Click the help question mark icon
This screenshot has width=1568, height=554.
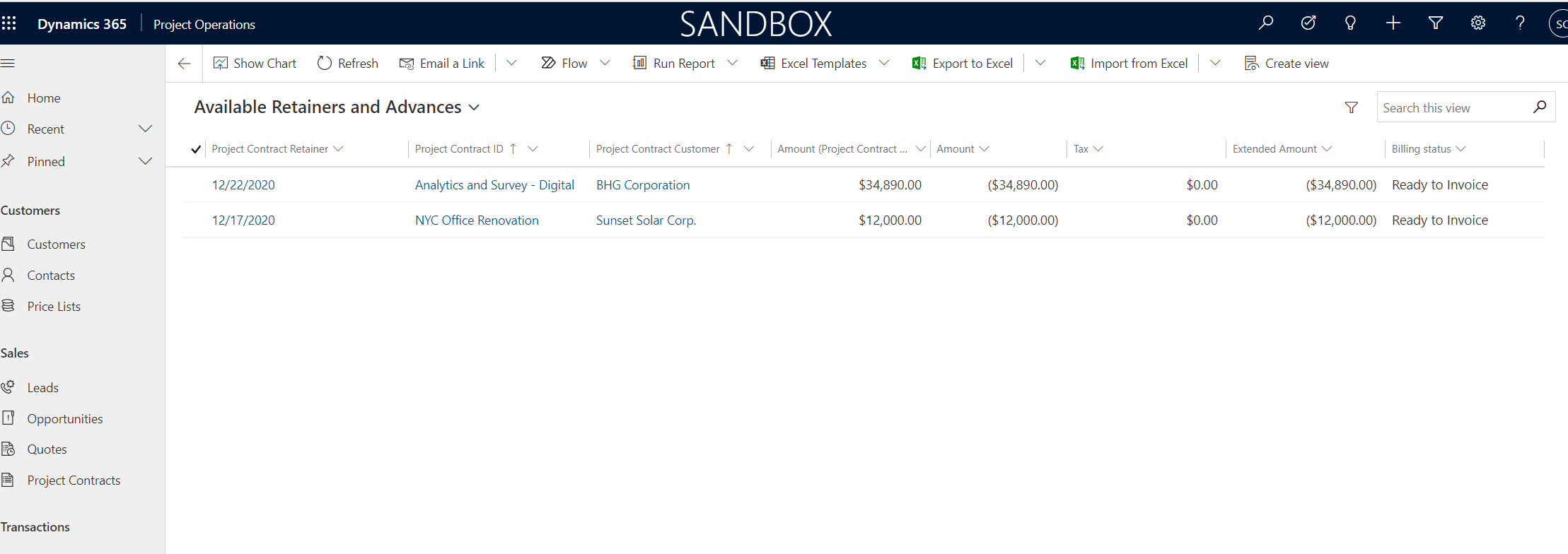1520,23
